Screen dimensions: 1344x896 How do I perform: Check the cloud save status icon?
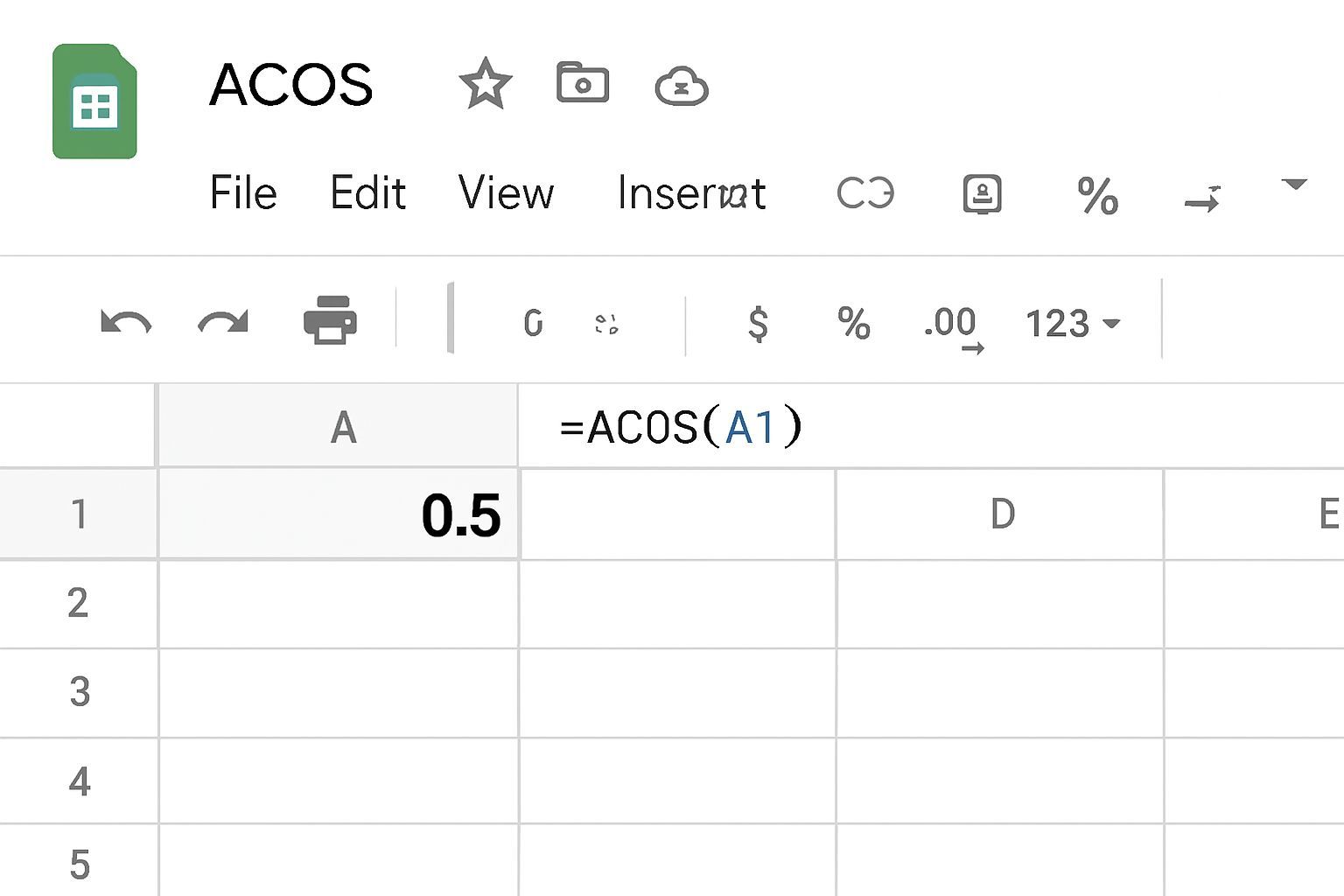point(682,85)
